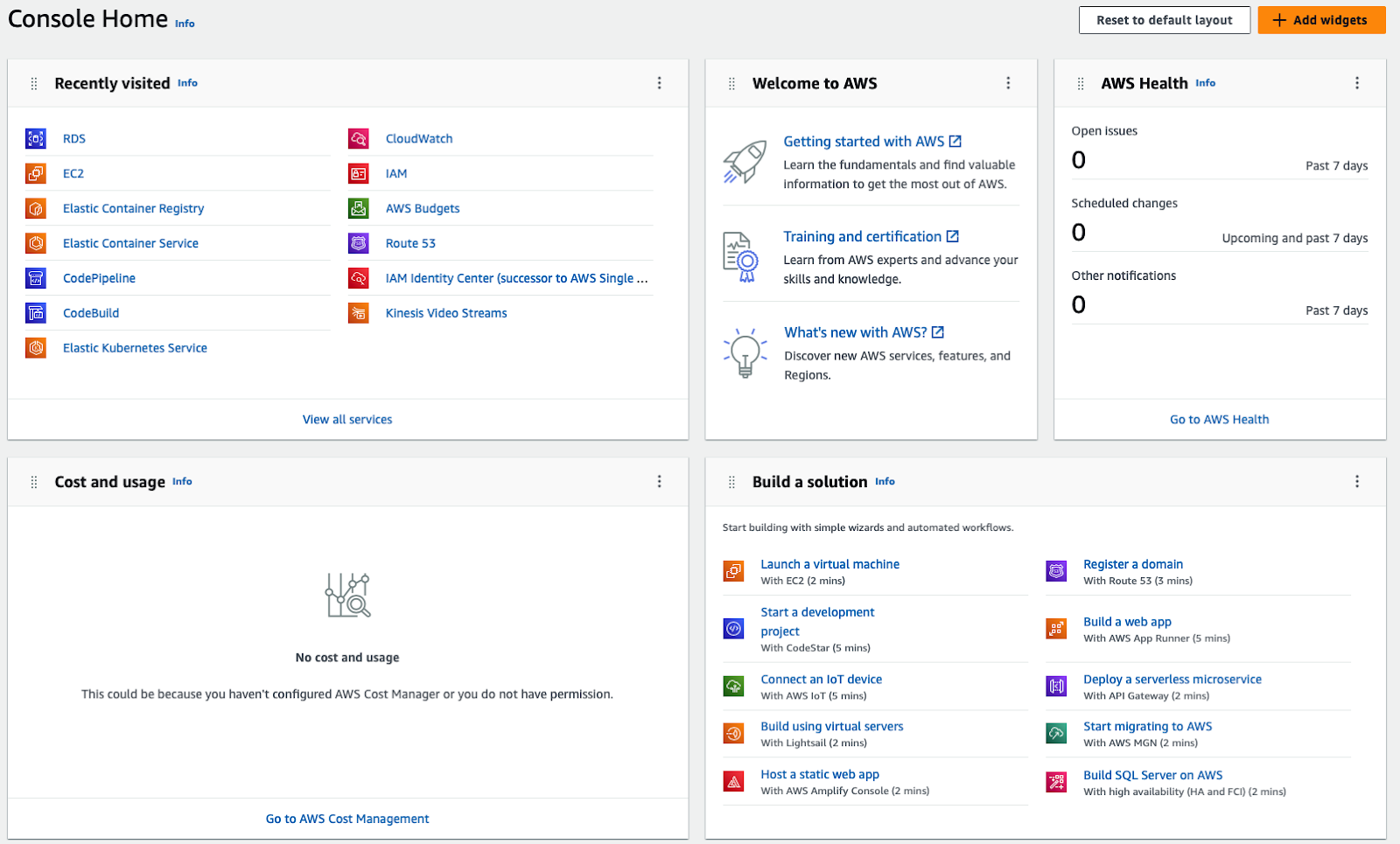Click the View all services link
Viewport: 1400px width, 844px height.
point(347,419)
